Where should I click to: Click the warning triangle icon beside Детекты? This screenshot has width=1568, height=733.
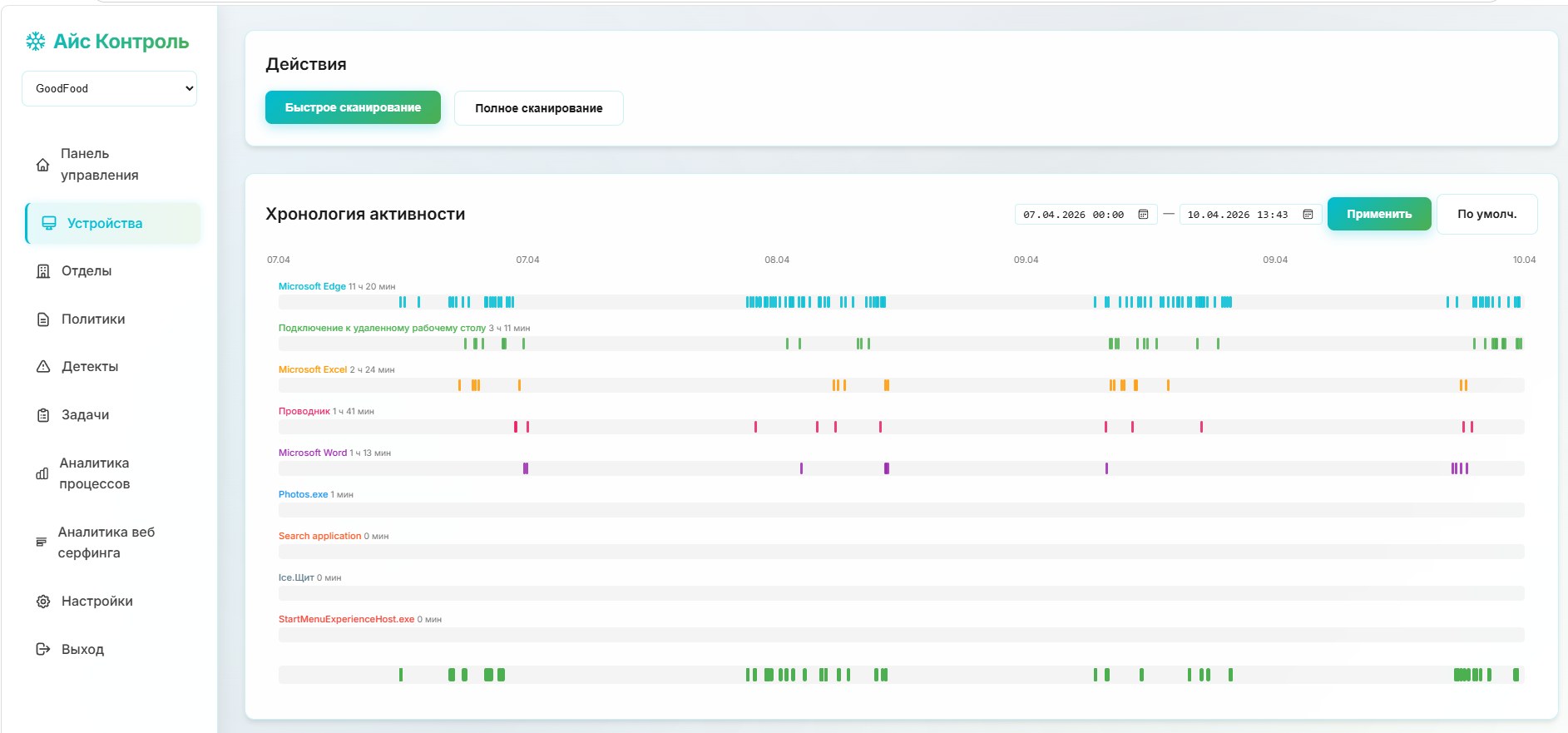click(43, 367)
